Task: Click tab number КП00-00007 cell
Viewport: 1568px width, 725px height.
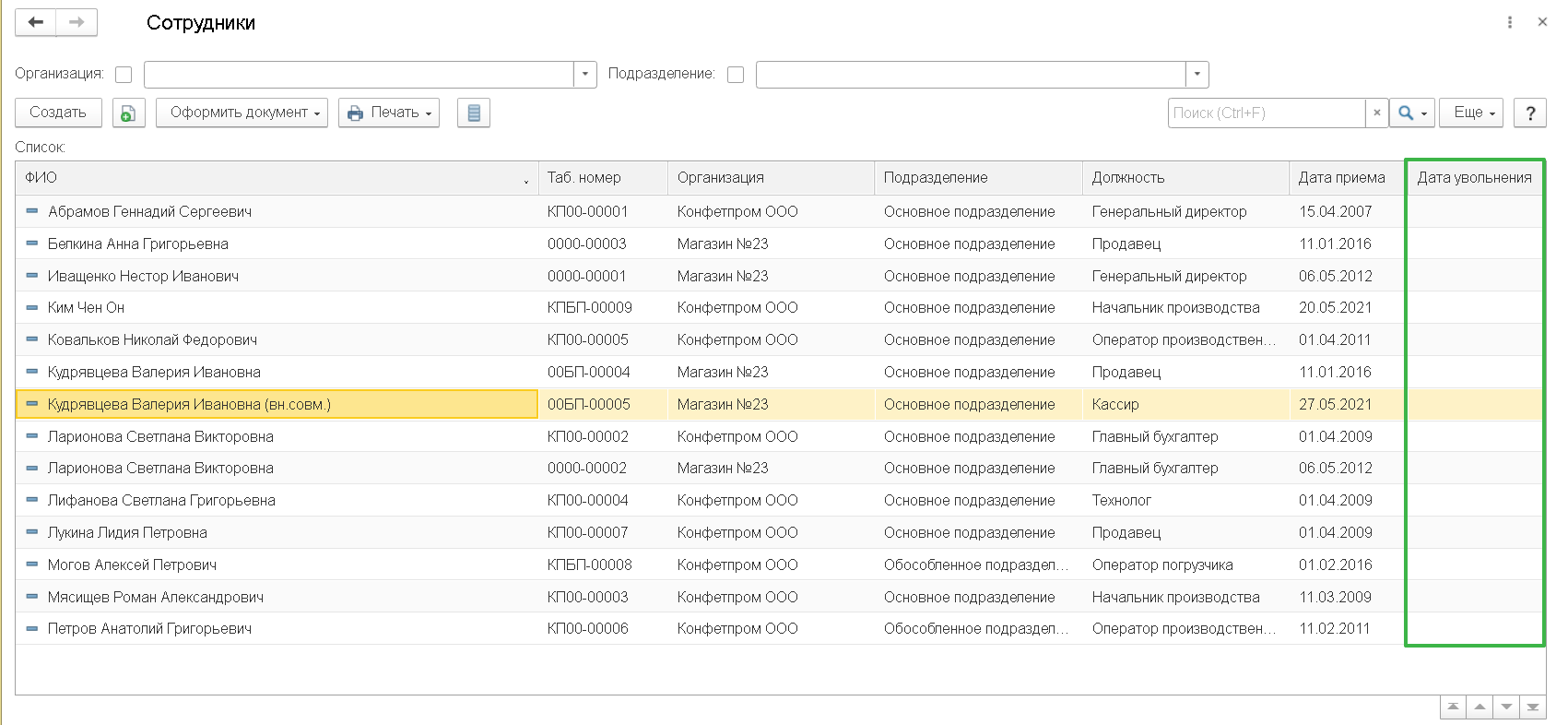Action: coord(603,532)
